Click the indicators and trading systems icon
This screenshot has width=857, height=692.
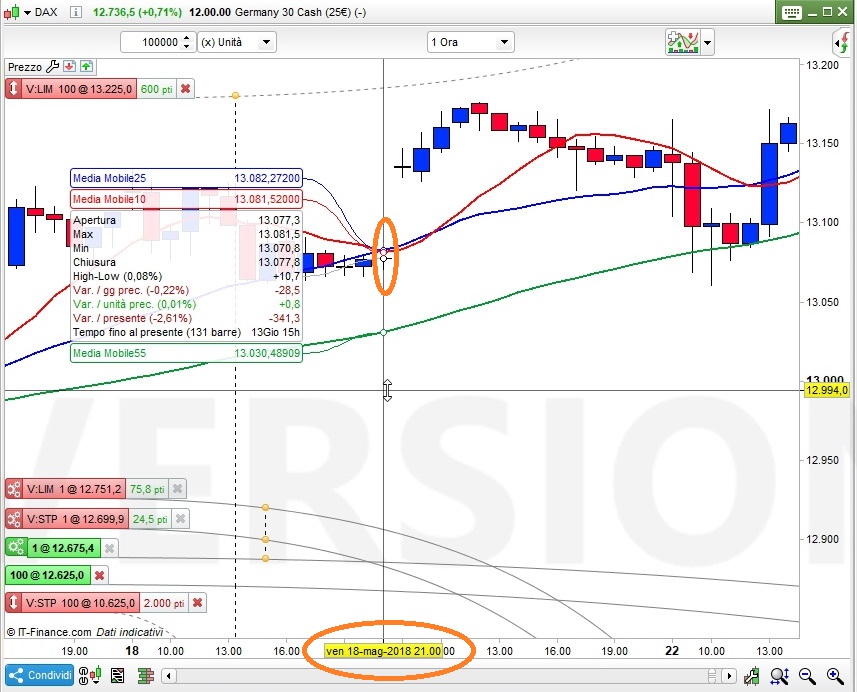[683, 42]
